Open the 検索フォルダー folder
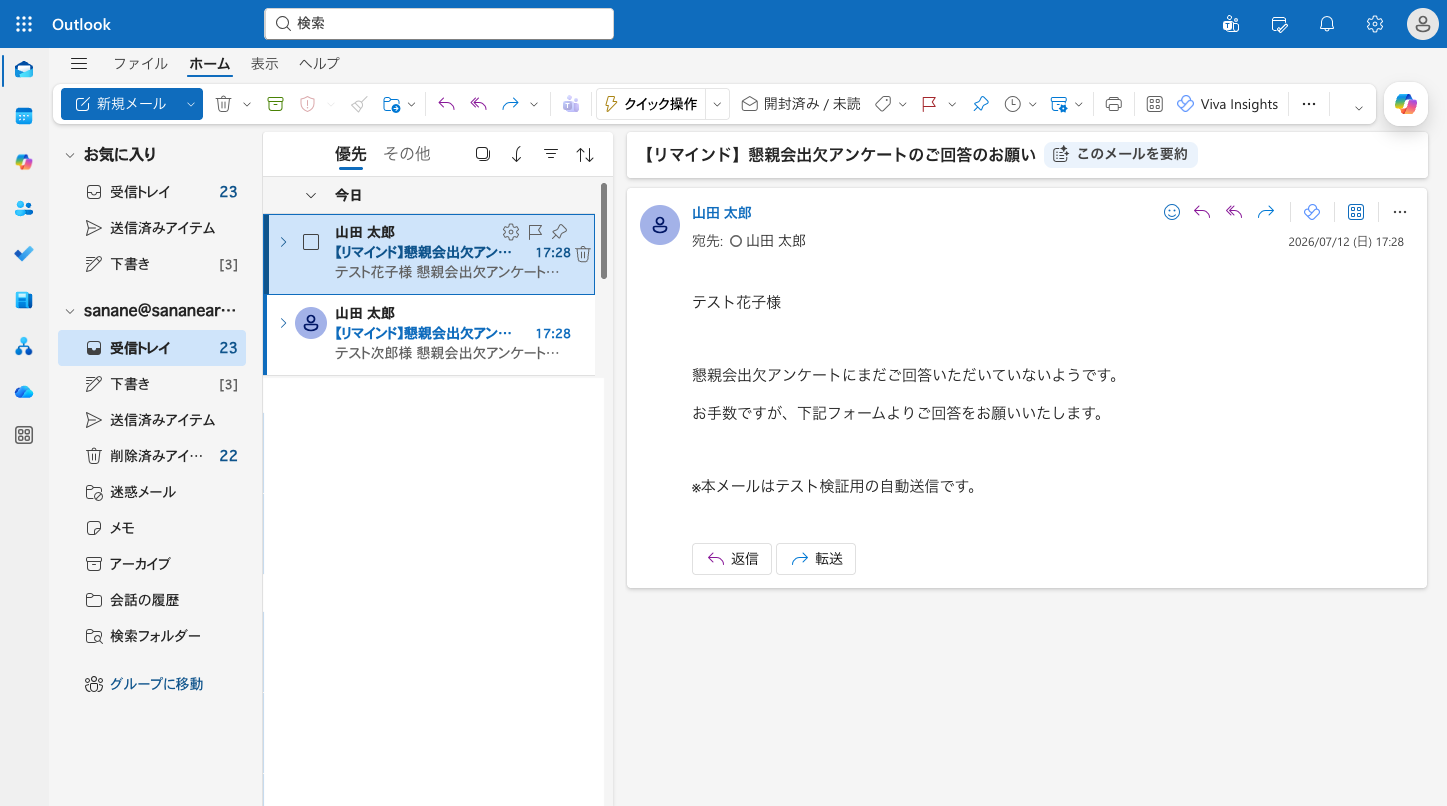 pos(152,636)
